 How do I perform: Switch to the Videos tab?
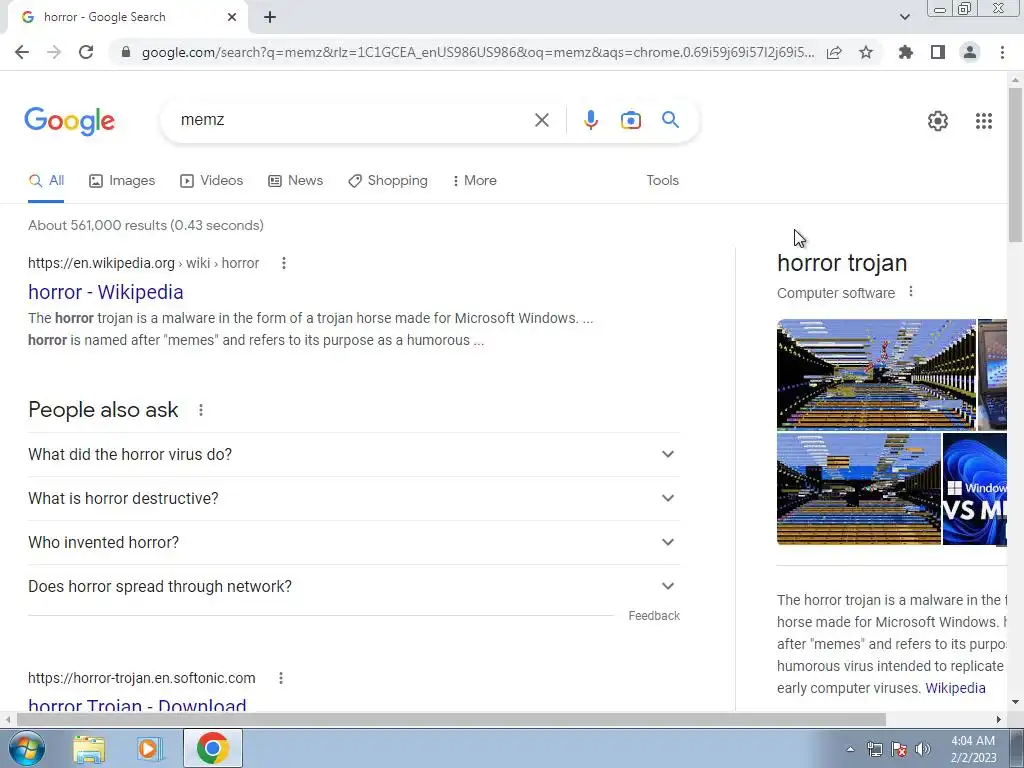(212, 181)
